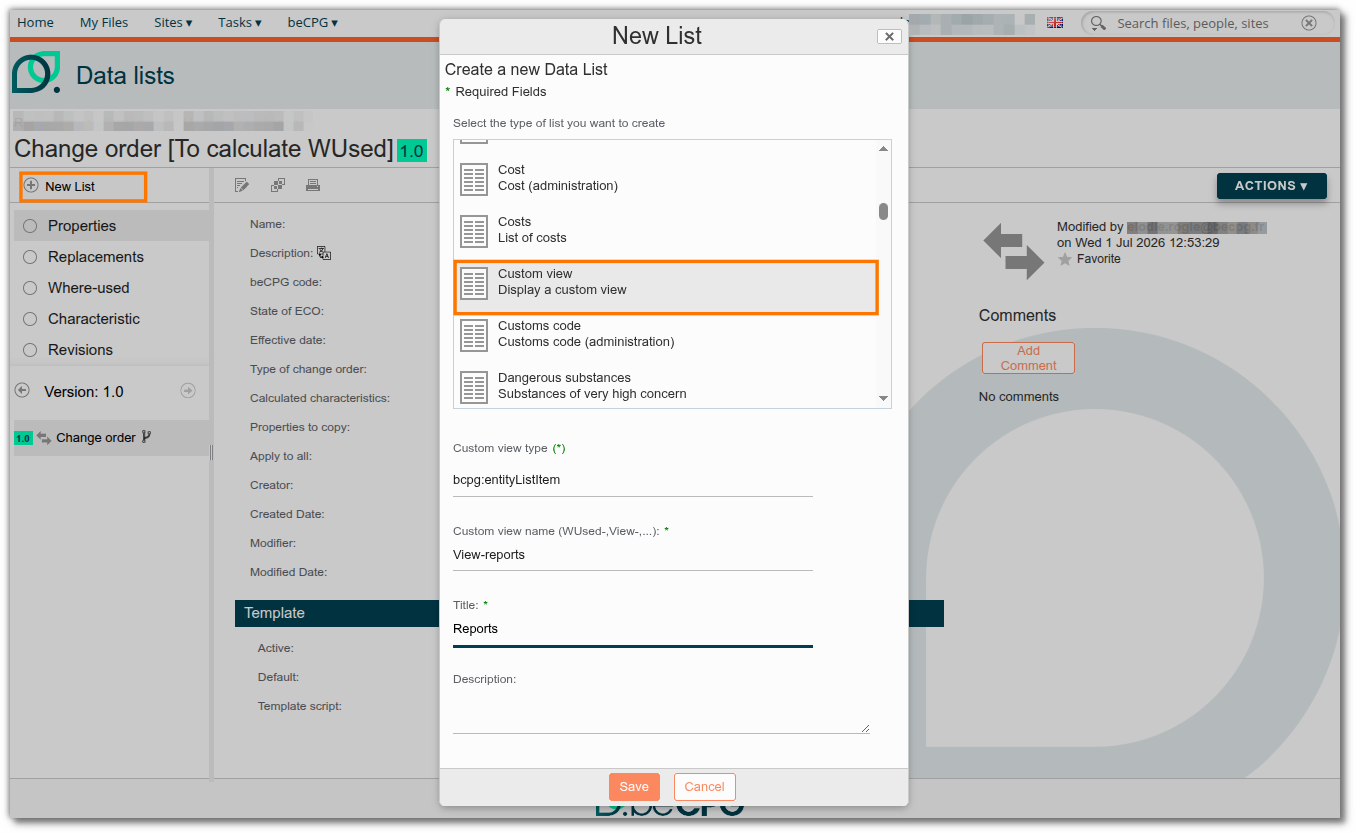This screenshot has width=1356, height=834.
Task: Select the Where-used radio item
Action: (x=30, y=288)
